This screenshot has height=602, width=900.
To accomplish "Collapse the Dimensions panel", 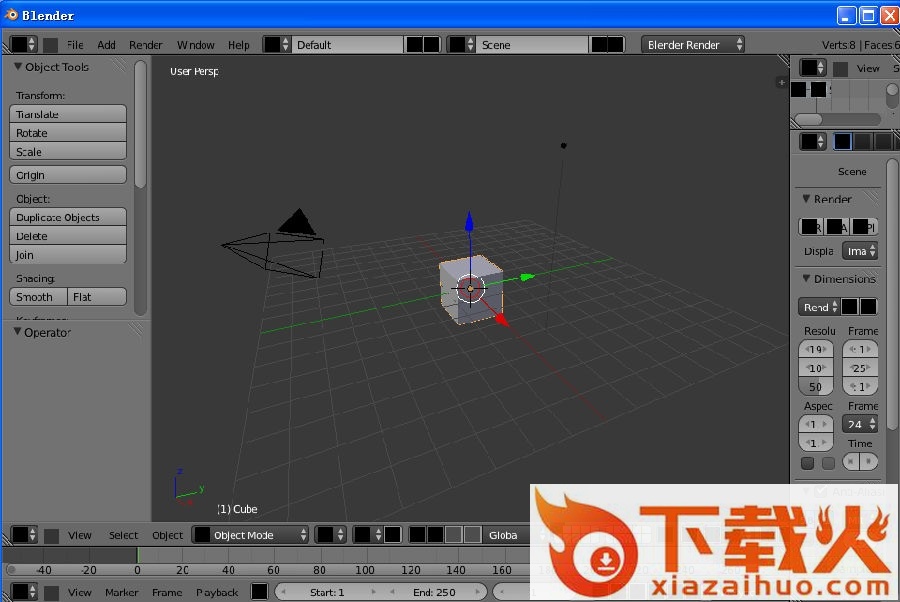I will pyautogui.click(x=806, y=278).
